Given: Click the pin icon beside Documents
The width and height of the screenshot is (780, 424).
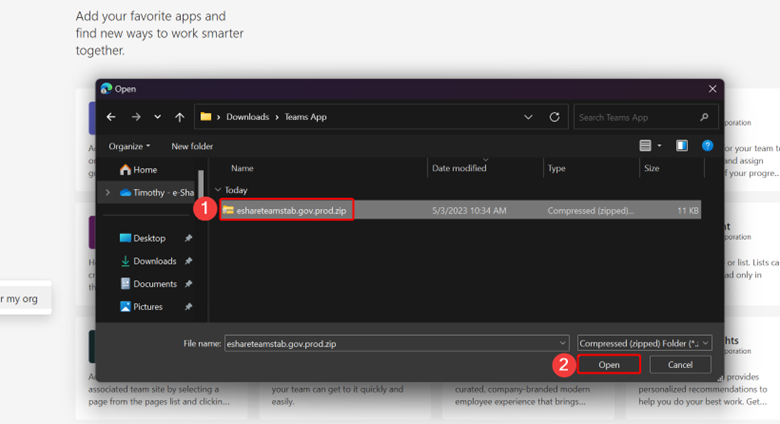Looking at the screenshot, I should (188, 284).
